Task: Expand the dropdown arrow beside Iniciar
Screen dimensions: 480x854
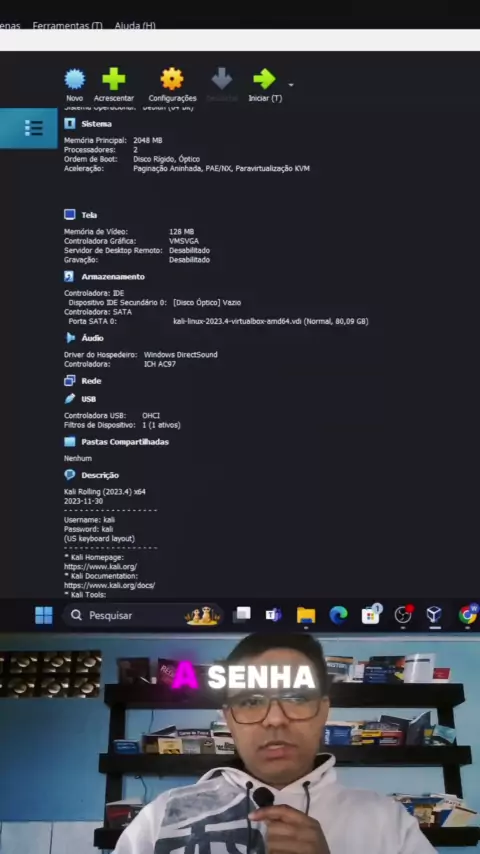Action: pyautogui.click(x=290, y=86)
